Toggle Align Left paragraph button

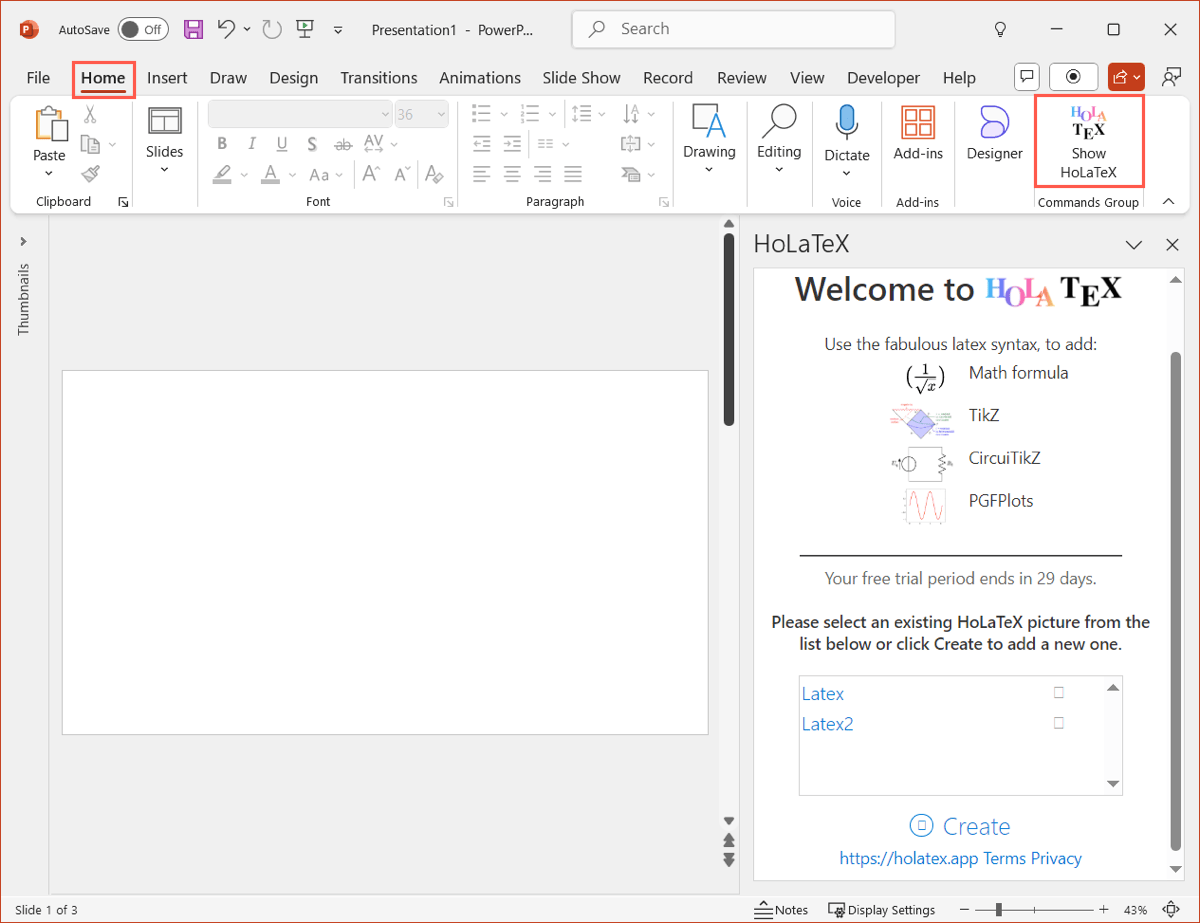(x=482, y=174)
